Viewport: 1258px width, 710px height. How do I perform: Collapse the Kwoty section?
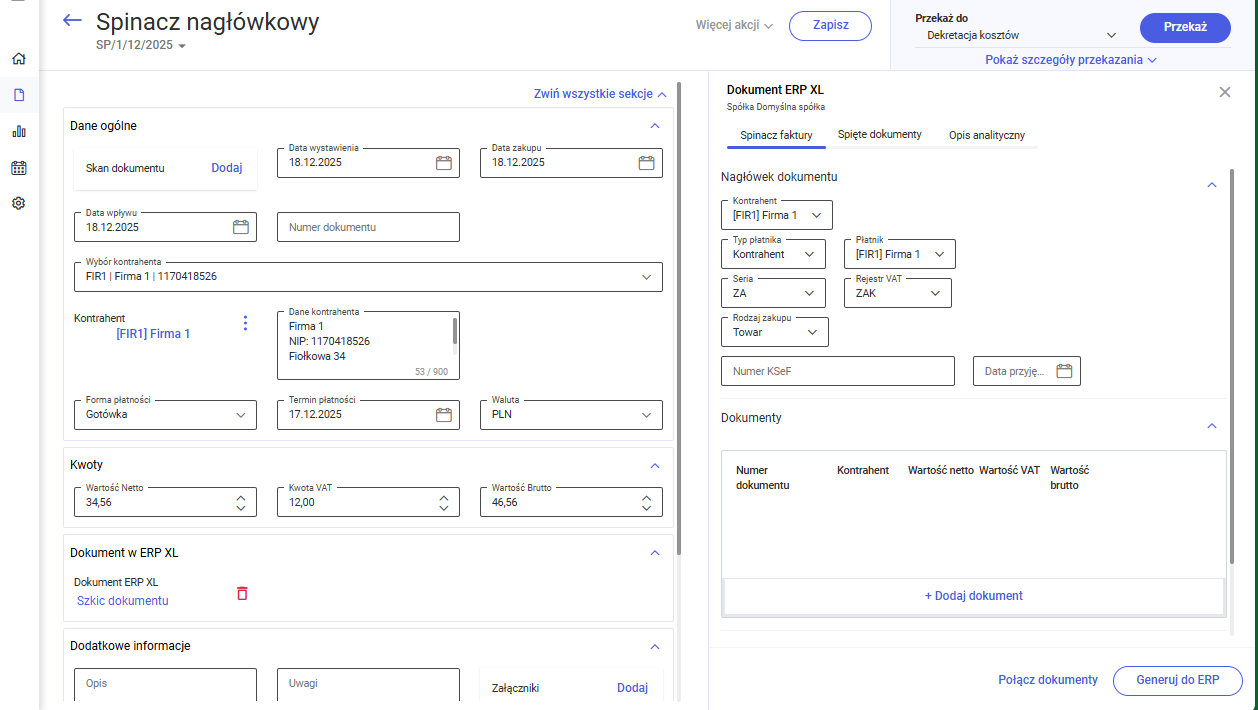(x=655, y=466)
